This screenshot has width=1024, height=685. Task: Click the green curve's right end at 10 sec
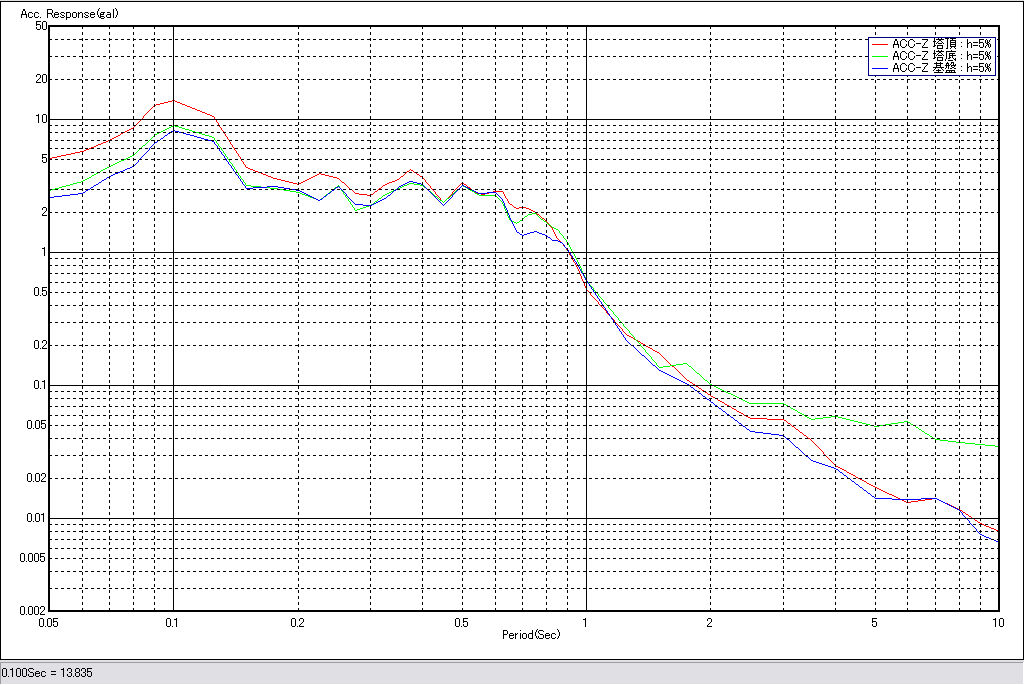click(997, 446)
